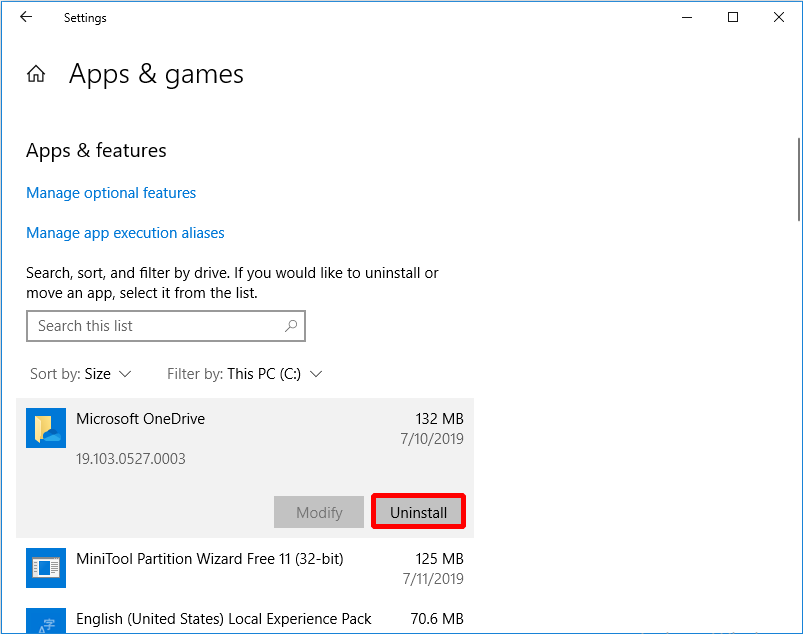The height and width of the screenshot is (634, 803).
Task: Open the Home icon next to Apps & games
Action: tap(36, 74)
